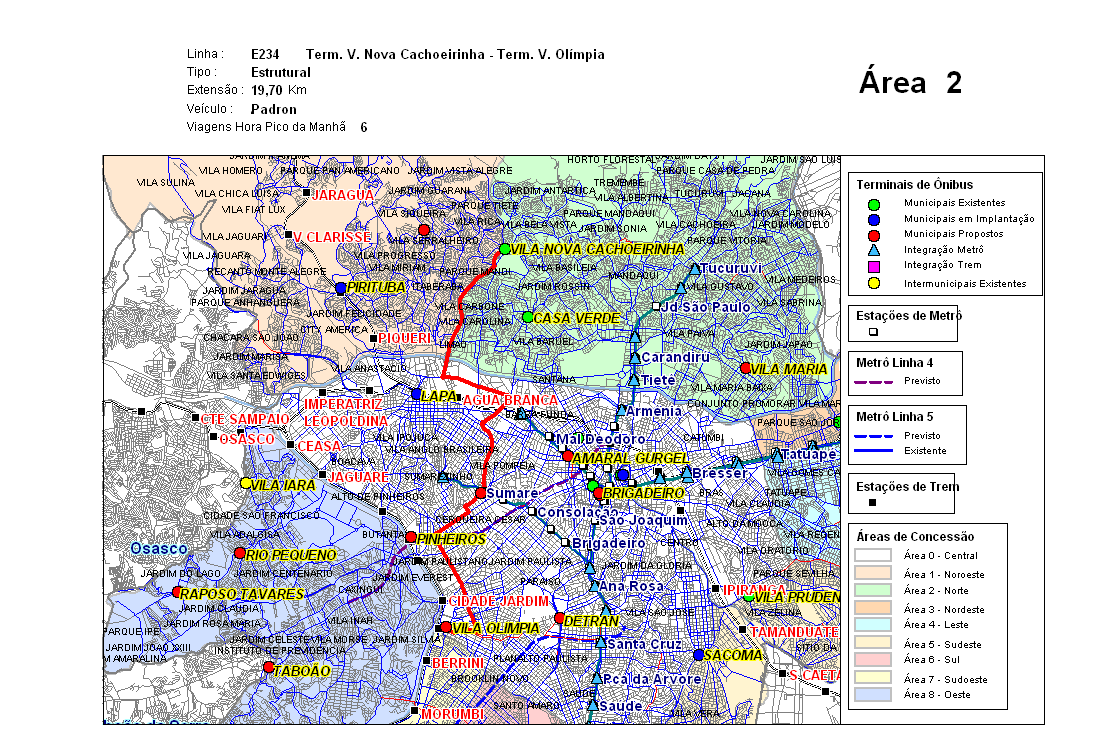The image size is (1096, 756).
Task: Click the Área 2 - Norte color swatch
Action: [x=872, y=590]
